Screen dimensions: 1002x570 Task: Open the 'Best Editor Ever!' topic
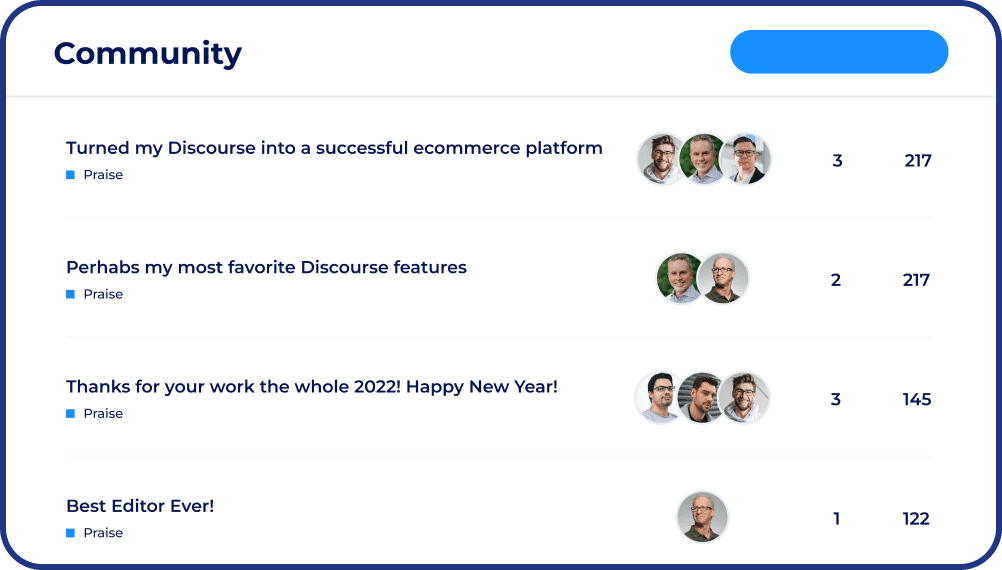click(140, 506)
